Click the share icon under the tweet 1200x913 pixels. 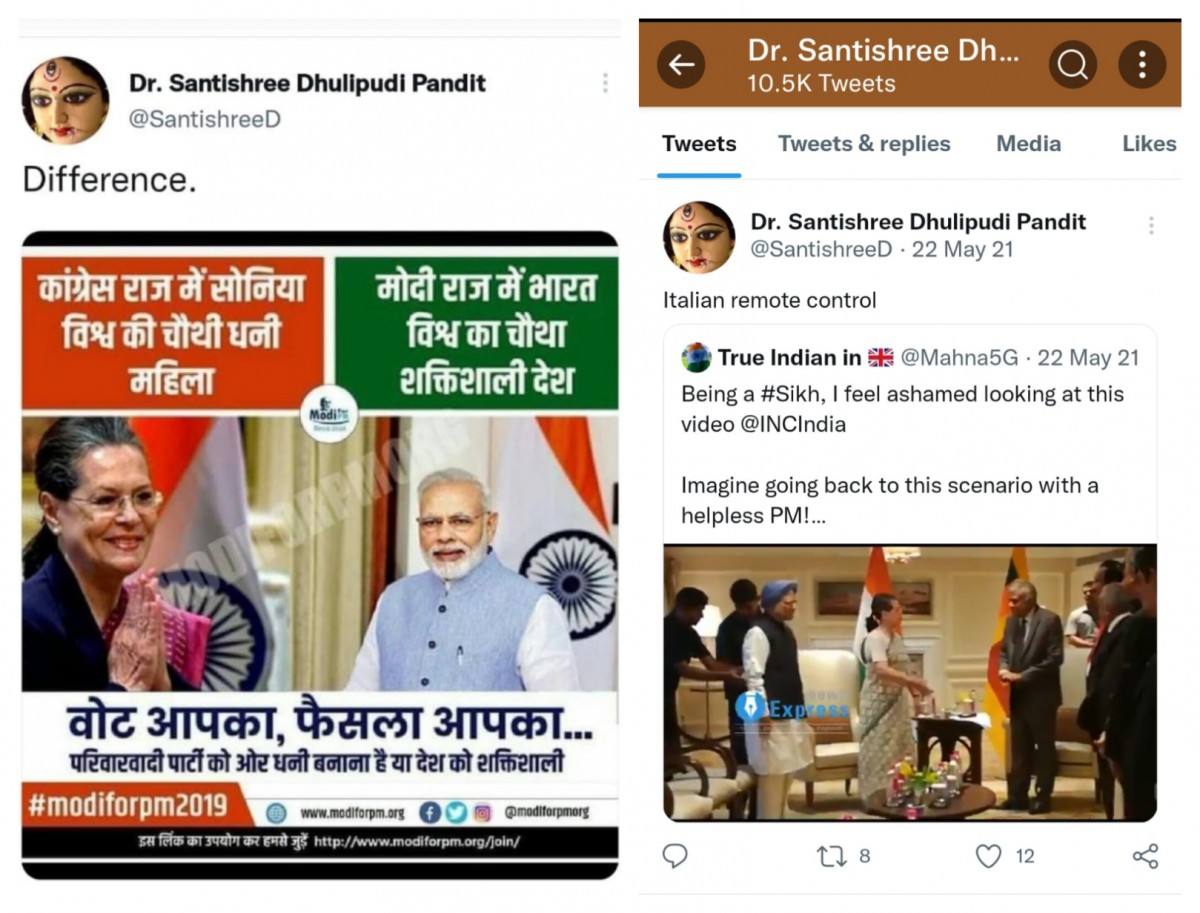click(x=1145, y=856)
